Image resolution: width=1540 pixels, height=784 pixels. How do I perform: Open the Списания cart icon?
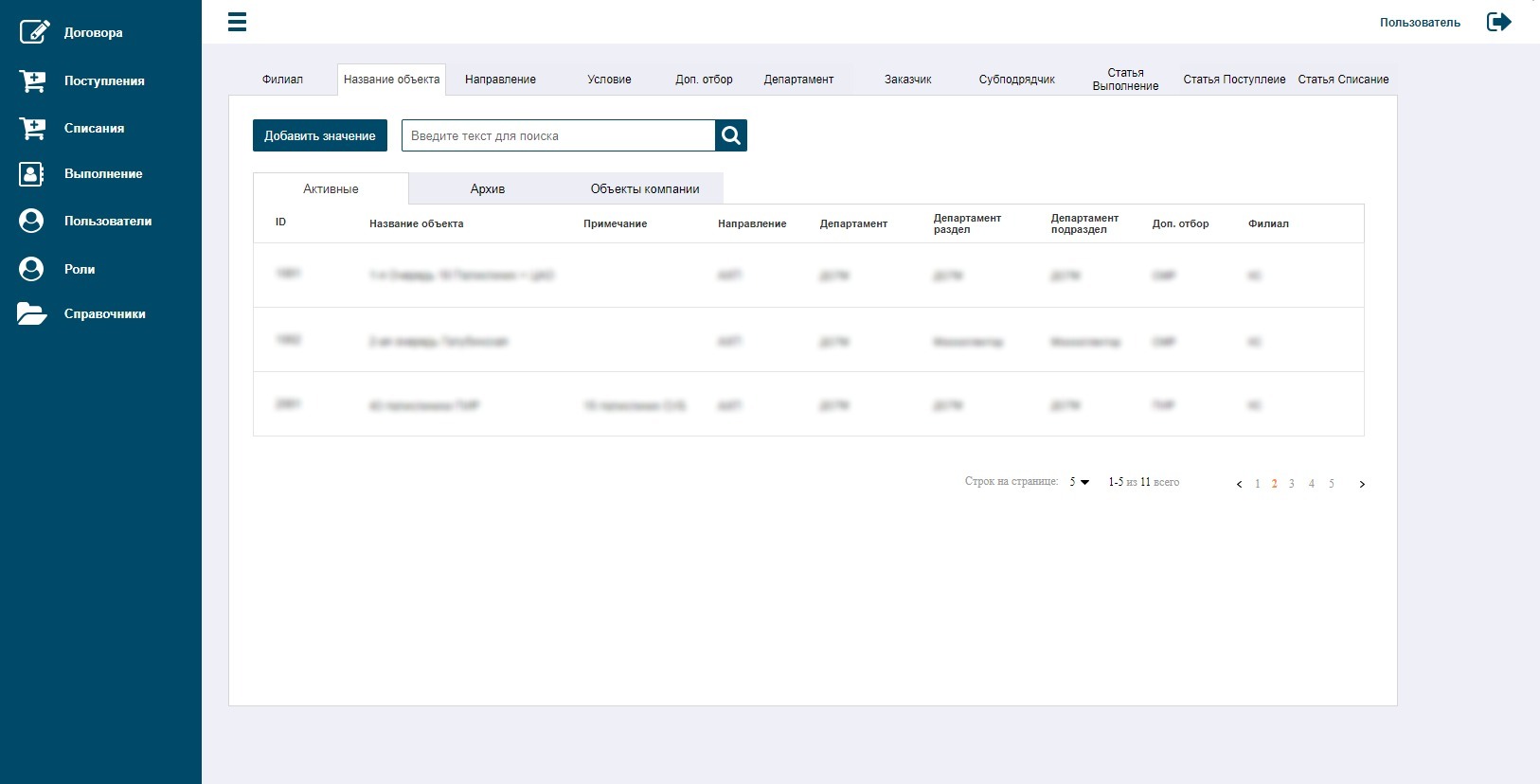point(32,128)
